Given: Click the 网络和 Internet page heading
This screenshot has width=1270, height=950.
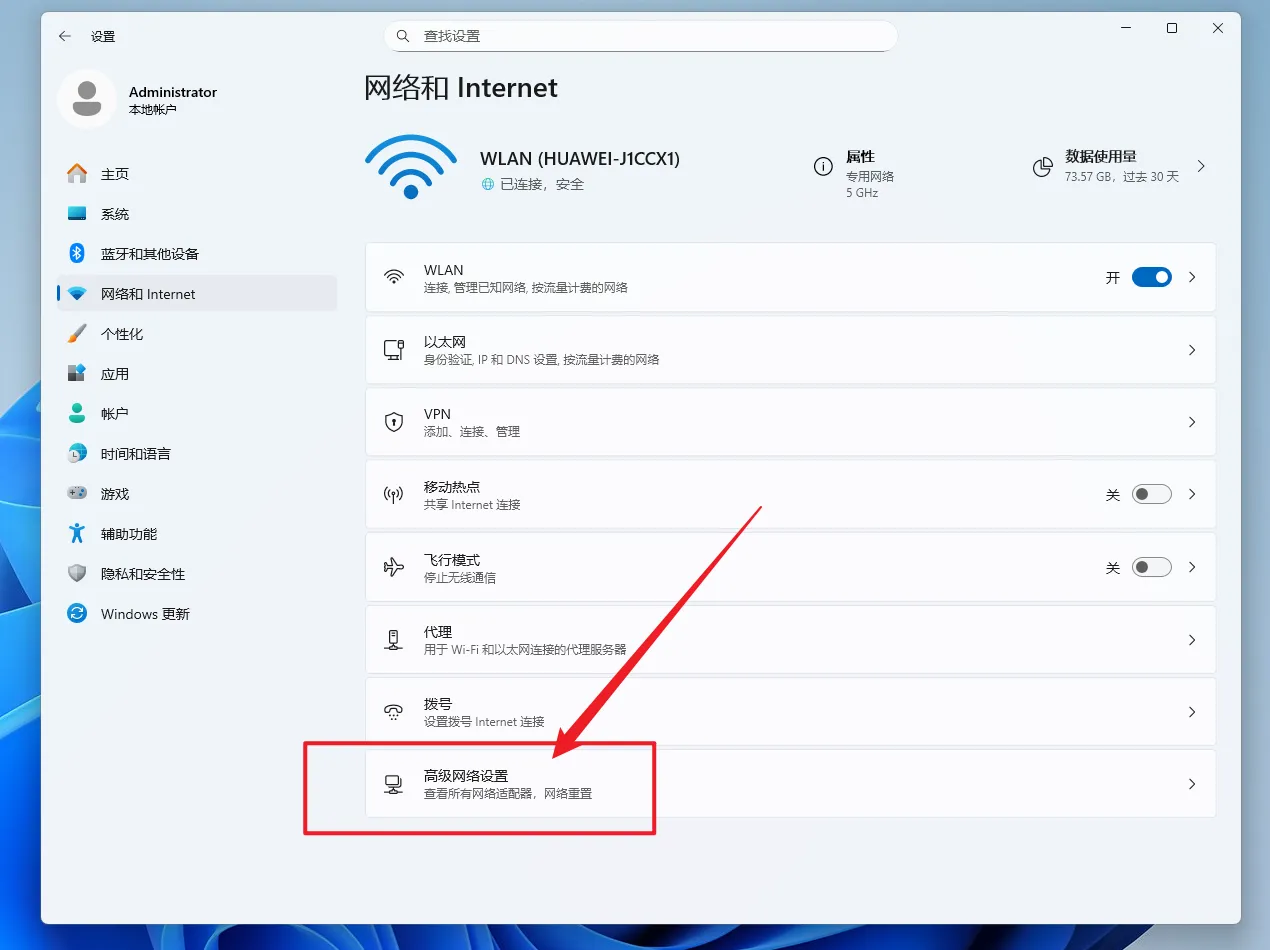Looking at the screenshot, I should pyautogui.click(x=461, y=88).
